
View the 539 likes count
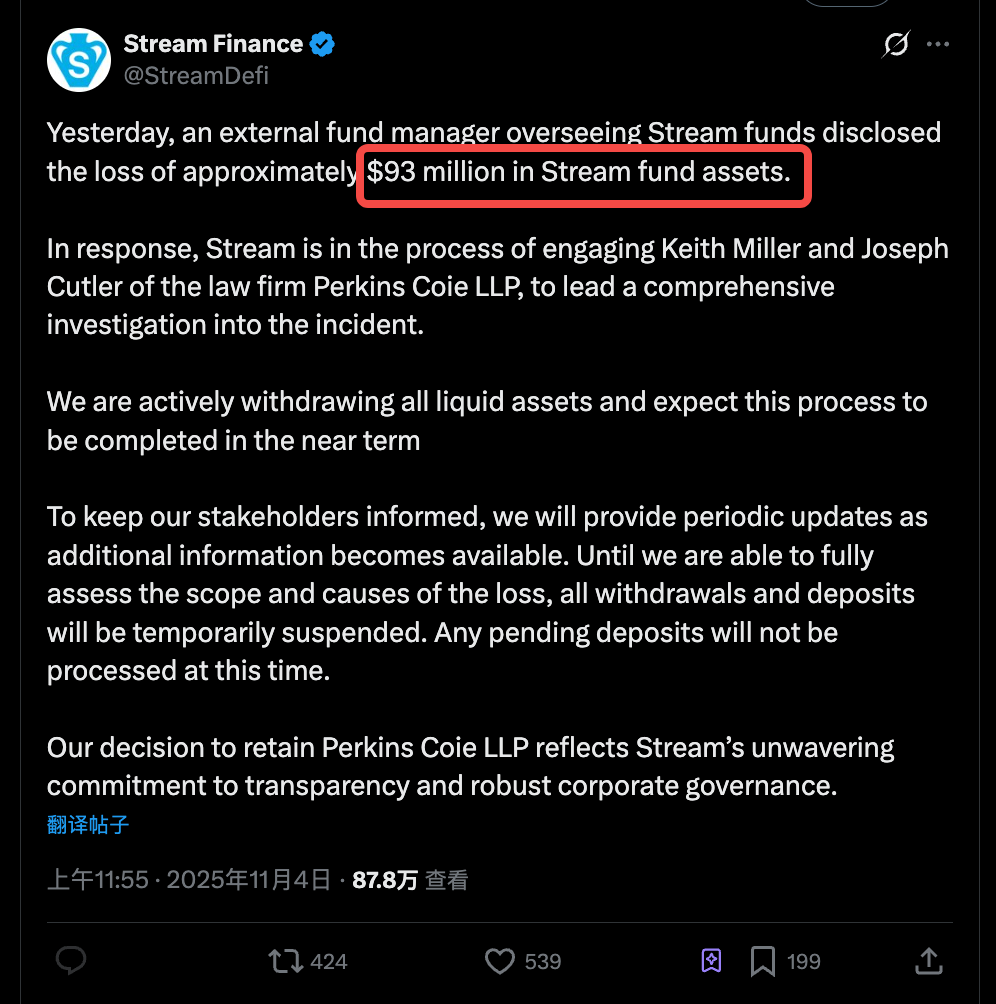[x=541, y=961]
